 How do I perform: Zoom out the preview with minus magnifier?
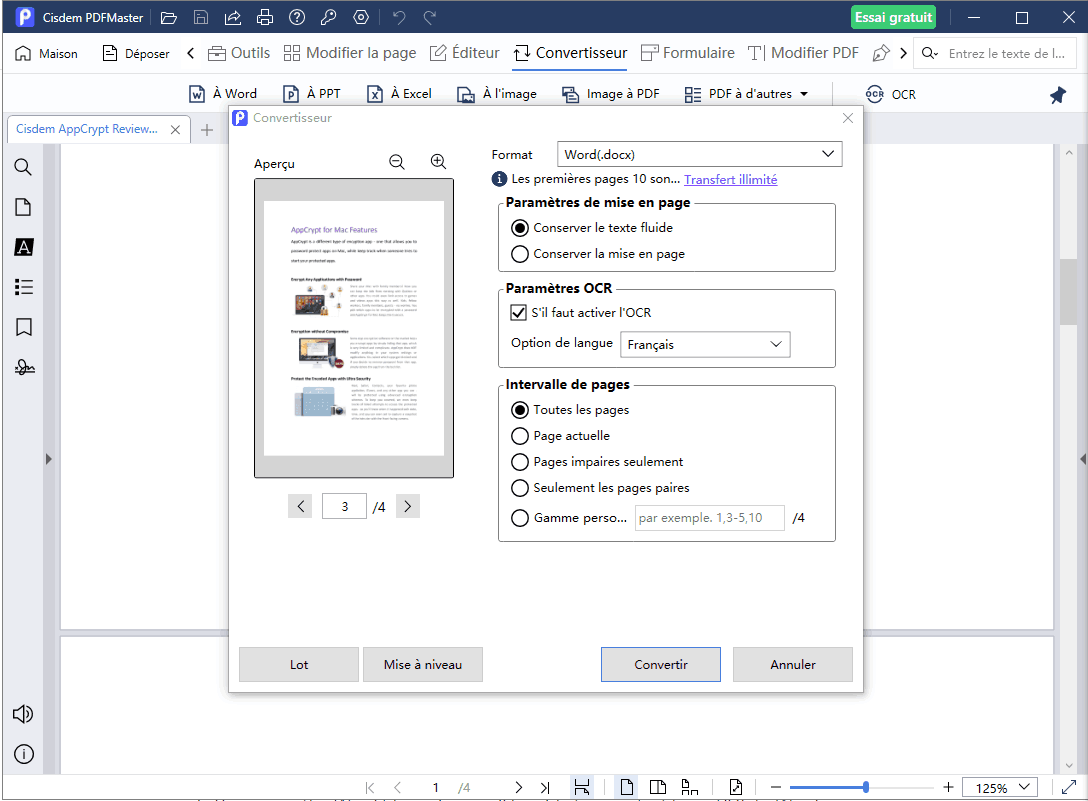397,162
